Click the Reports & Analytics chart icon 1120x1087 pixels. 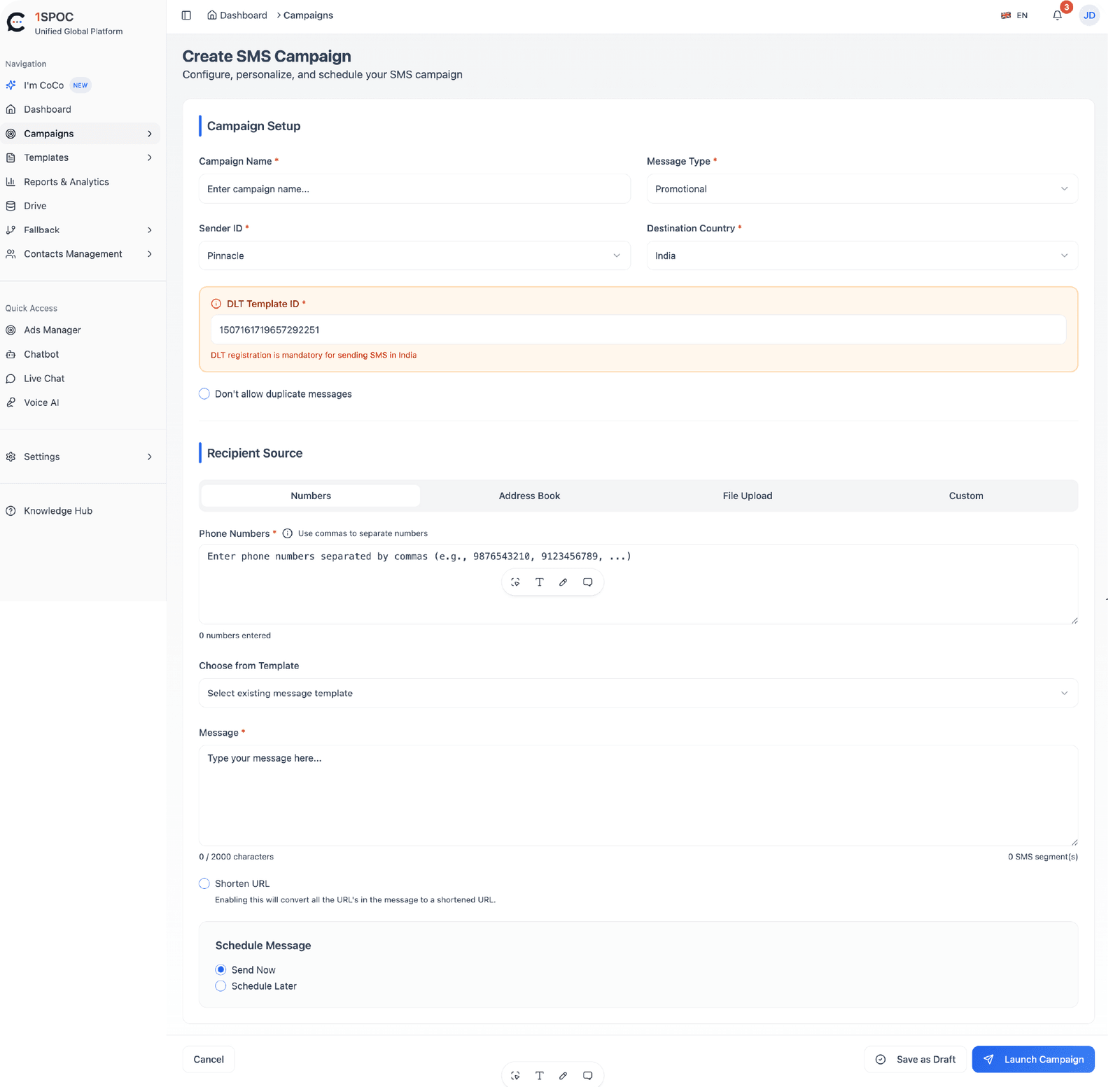tap(10, 182)
